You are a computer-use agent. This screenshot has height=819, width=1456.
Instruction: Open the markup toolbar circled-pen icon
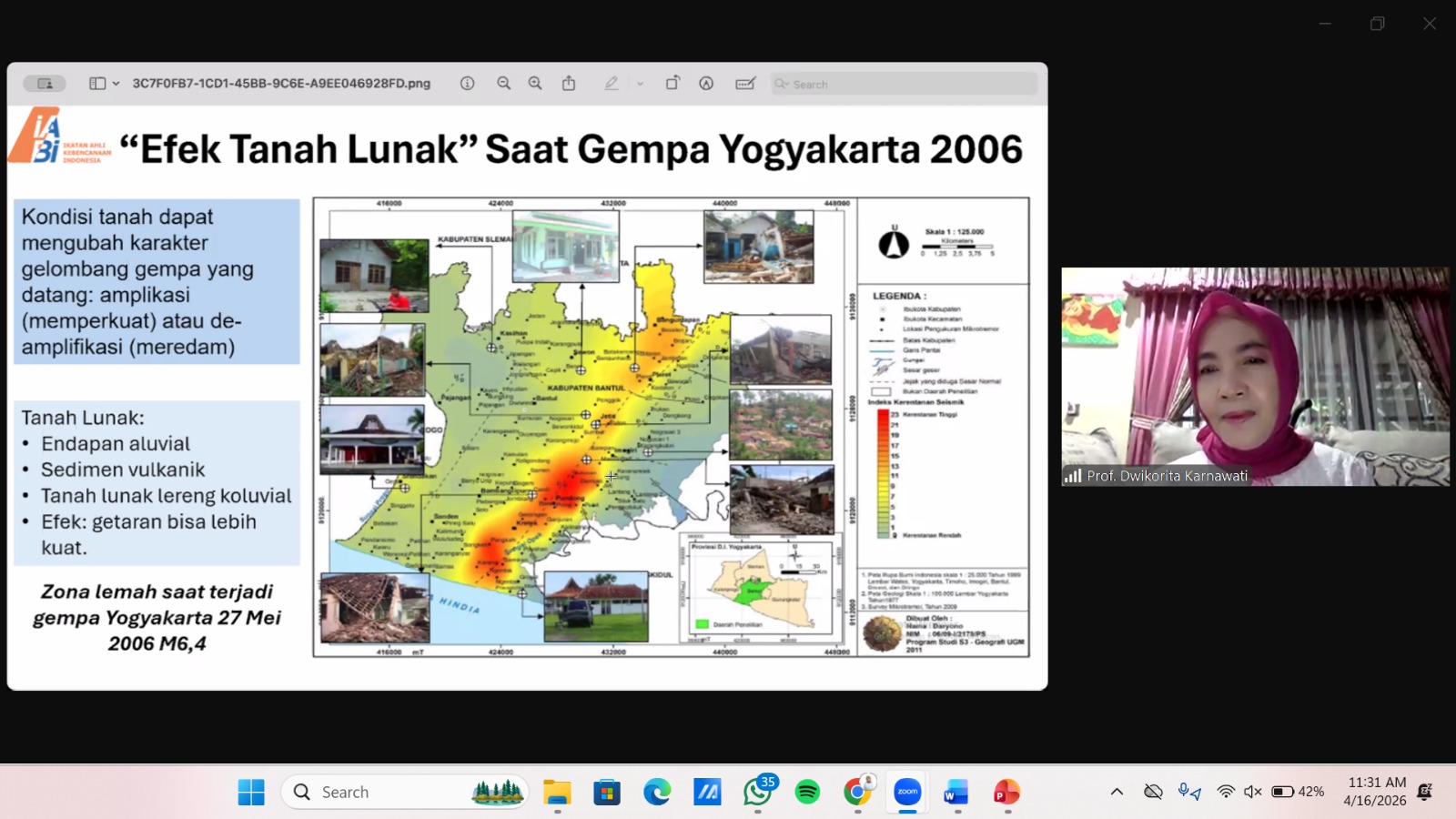tap(706, 84)
